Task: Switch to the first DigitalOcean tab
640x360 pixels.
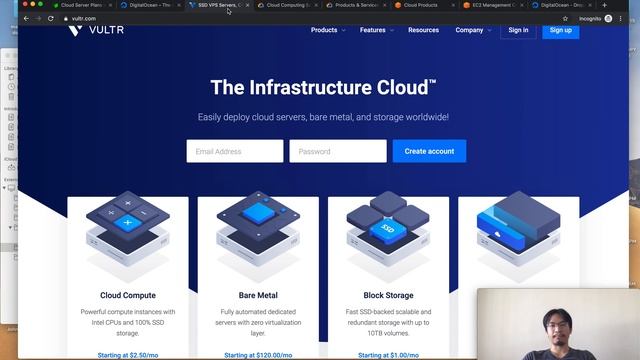Action: (x=149, y=5)
